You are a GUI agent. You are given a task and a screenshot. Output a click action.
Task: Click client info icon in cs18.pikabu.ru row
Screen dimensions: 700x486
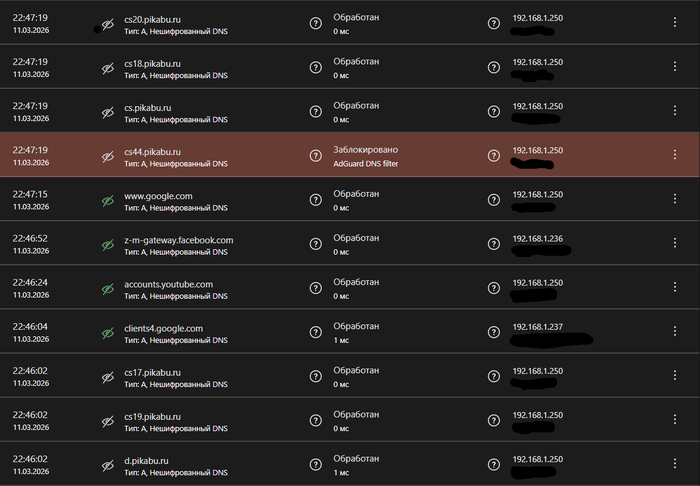click(x=493, y=67)
